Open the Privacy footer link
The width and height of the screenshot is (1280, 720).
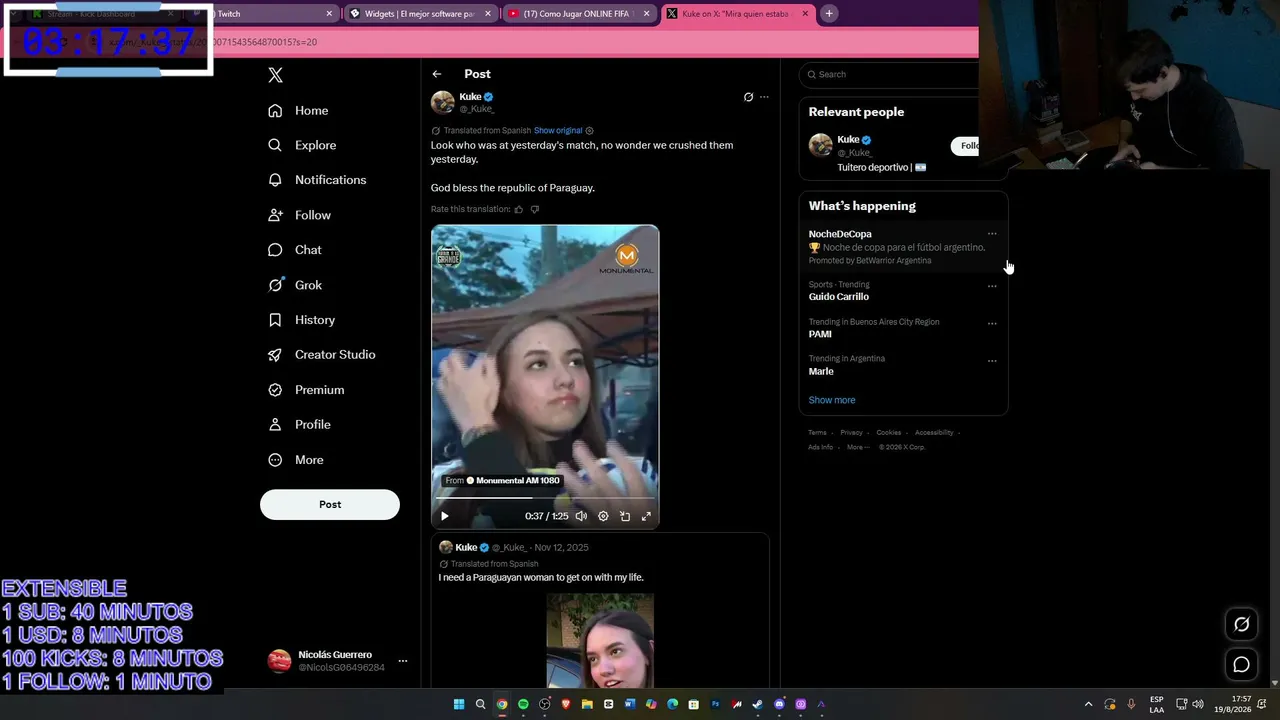(851, 433)
